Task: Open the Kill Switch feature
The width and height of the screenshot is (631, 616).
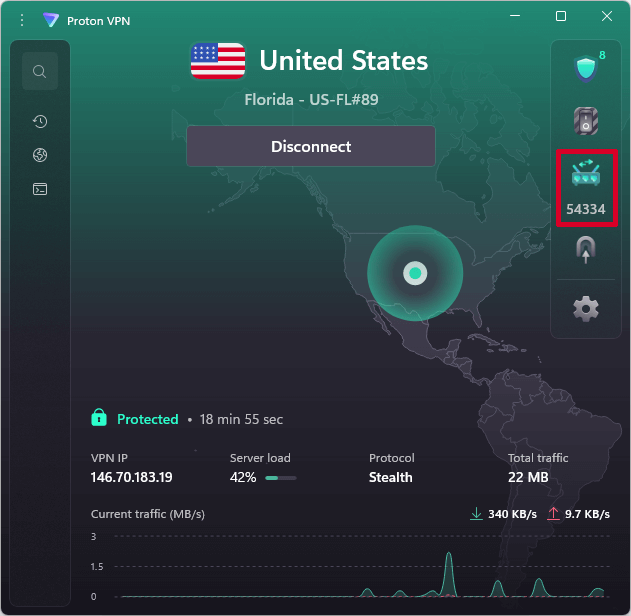Action: click(585, 121)
